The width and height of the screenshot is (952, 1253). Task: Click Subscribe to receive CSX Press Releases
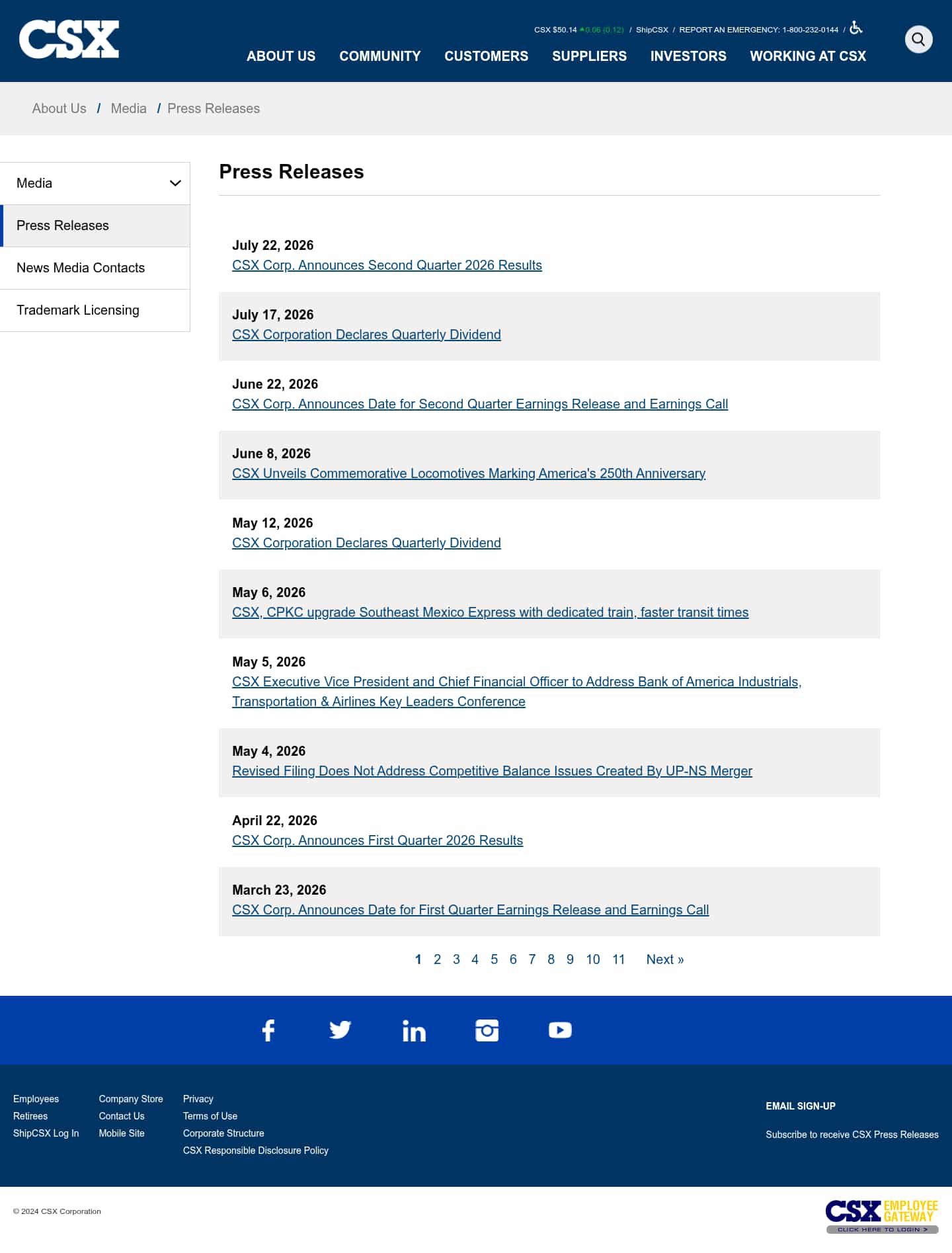[852, 1135]
